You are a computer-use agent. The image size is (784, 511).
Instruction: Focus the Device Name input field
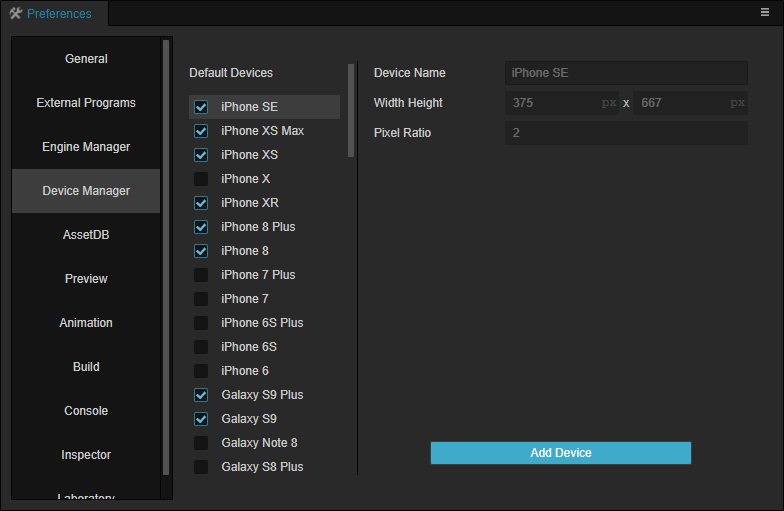pos(626,73)
